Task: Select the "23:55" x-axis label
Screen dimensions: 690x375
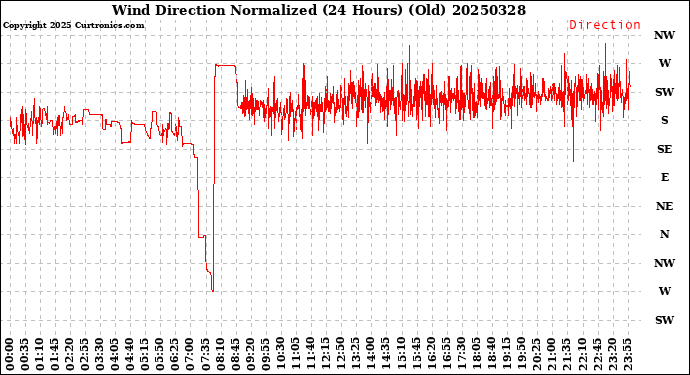Action: [627, 354]
